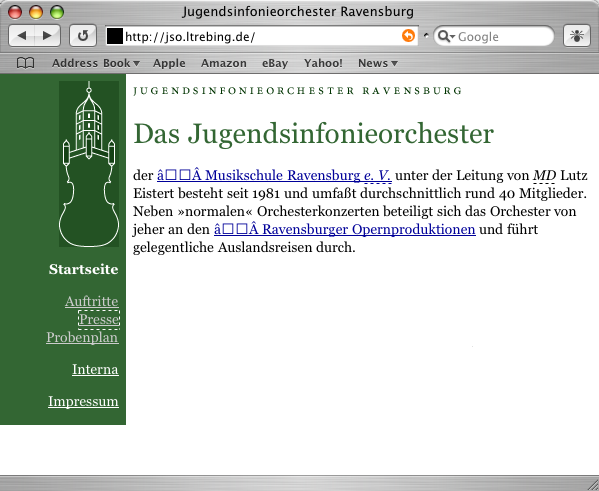
Task: Open the Apple bookmark
Action: 169,63
